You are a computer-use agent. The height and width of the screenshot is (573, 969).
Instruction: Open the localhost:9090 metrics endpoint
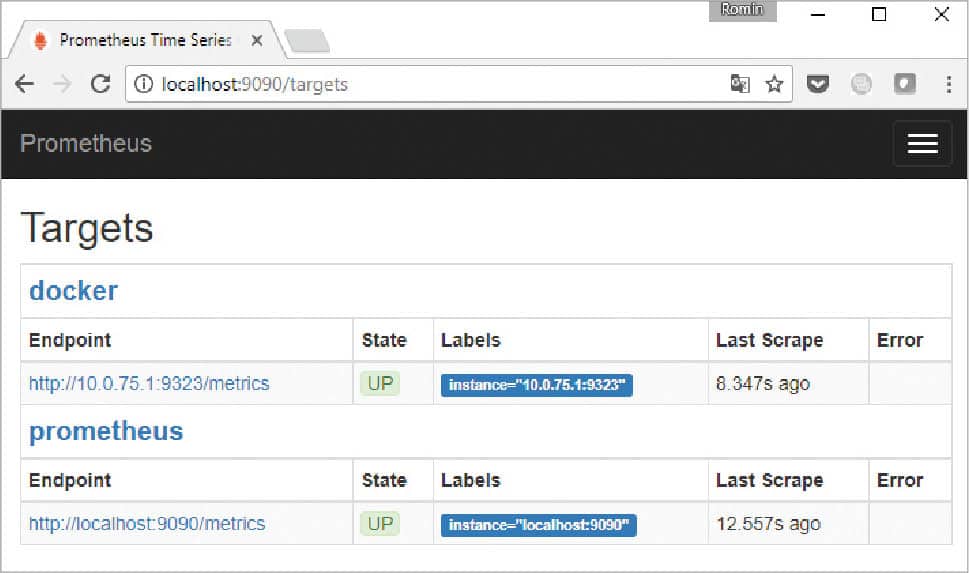tap(147, 523)
